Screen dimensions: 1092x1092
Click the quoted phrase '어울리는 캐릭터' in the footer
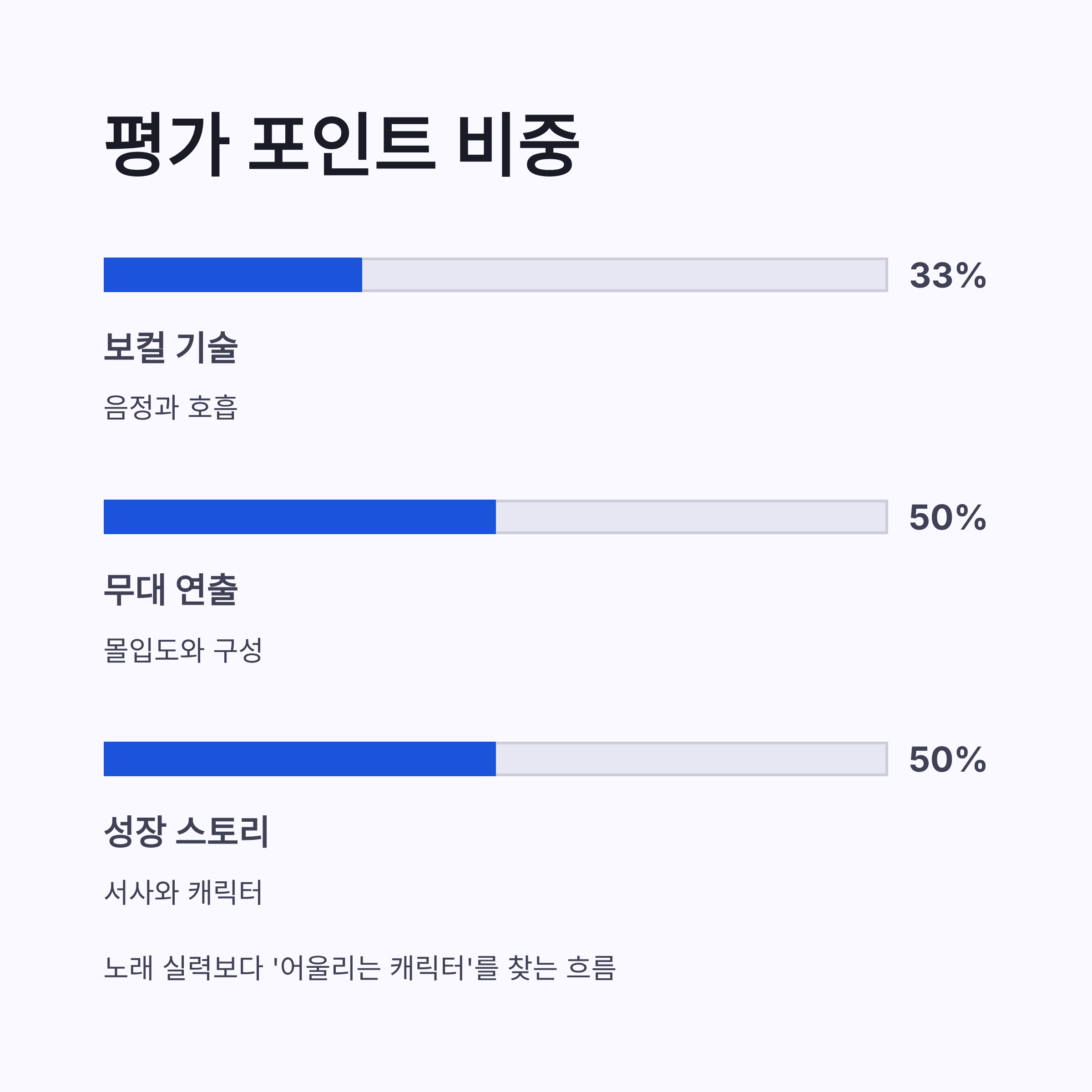373,968
